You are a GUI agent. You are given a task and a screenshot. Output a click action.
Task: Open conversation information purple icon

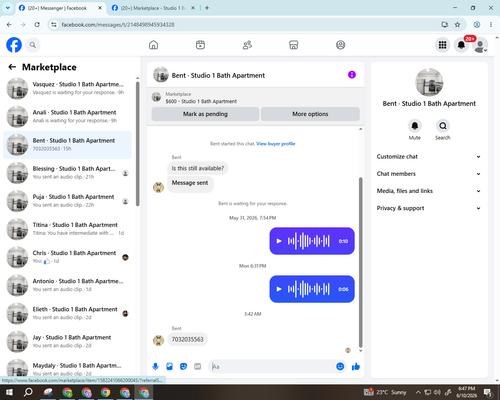(x=352, y=75)
